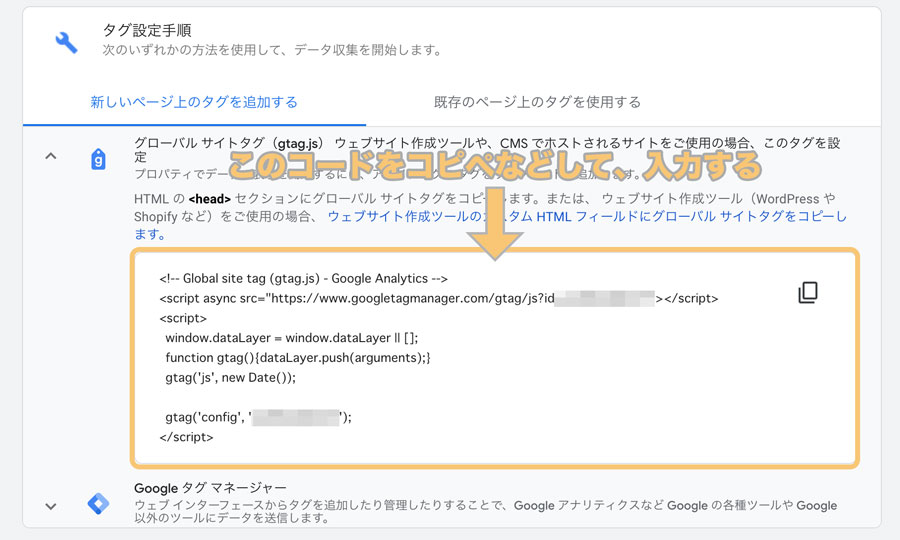Switch to 既存のページ上のタグを使用する tab
900x540 pixels.
537,102
